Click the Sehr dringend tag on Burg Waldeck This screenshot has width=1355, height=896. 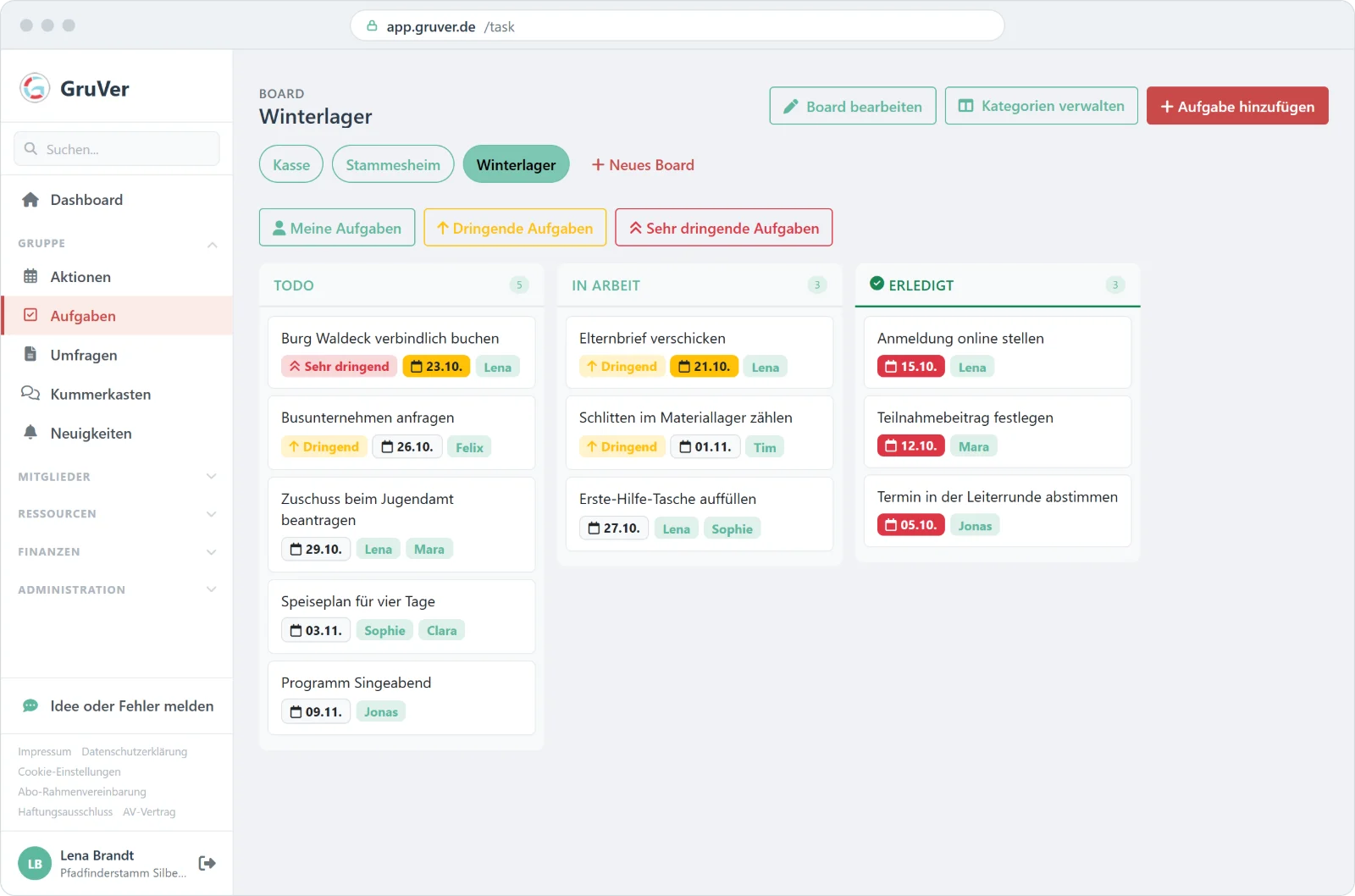(339, 366)
